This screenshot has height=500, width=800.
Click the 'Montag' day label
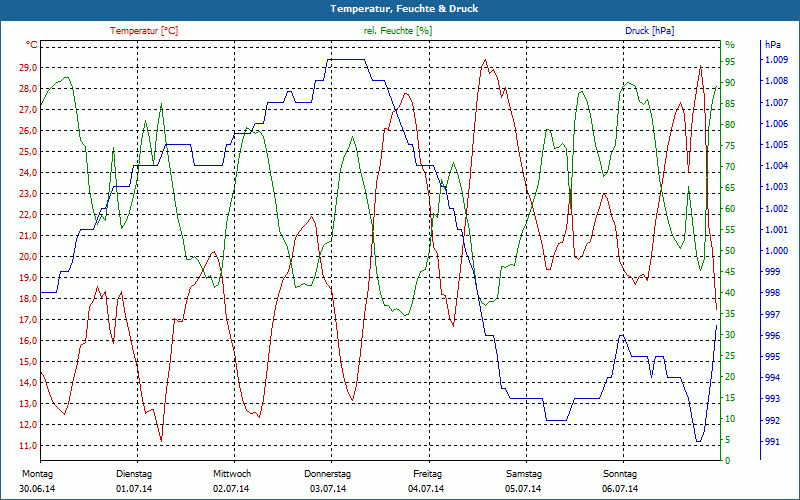[x=37, y=474]
